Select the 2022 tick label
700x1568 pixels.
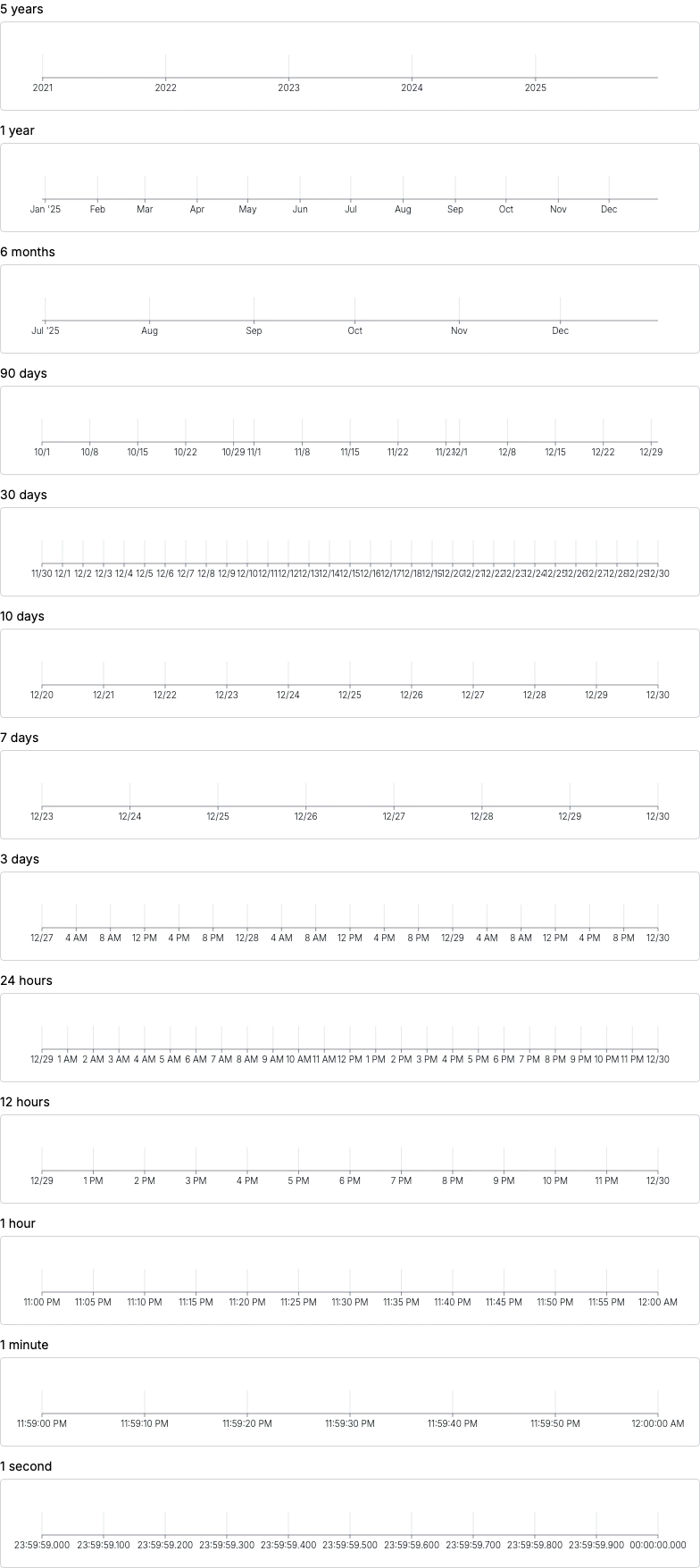coord(165,88)
